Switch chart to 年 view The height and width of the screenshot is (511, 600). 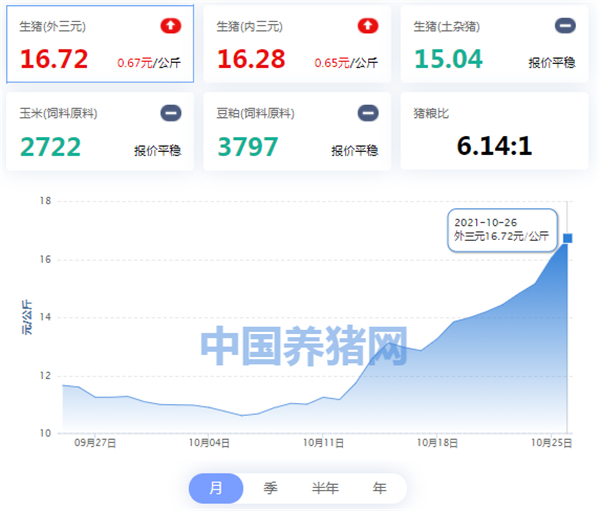[x=379, y=488]
